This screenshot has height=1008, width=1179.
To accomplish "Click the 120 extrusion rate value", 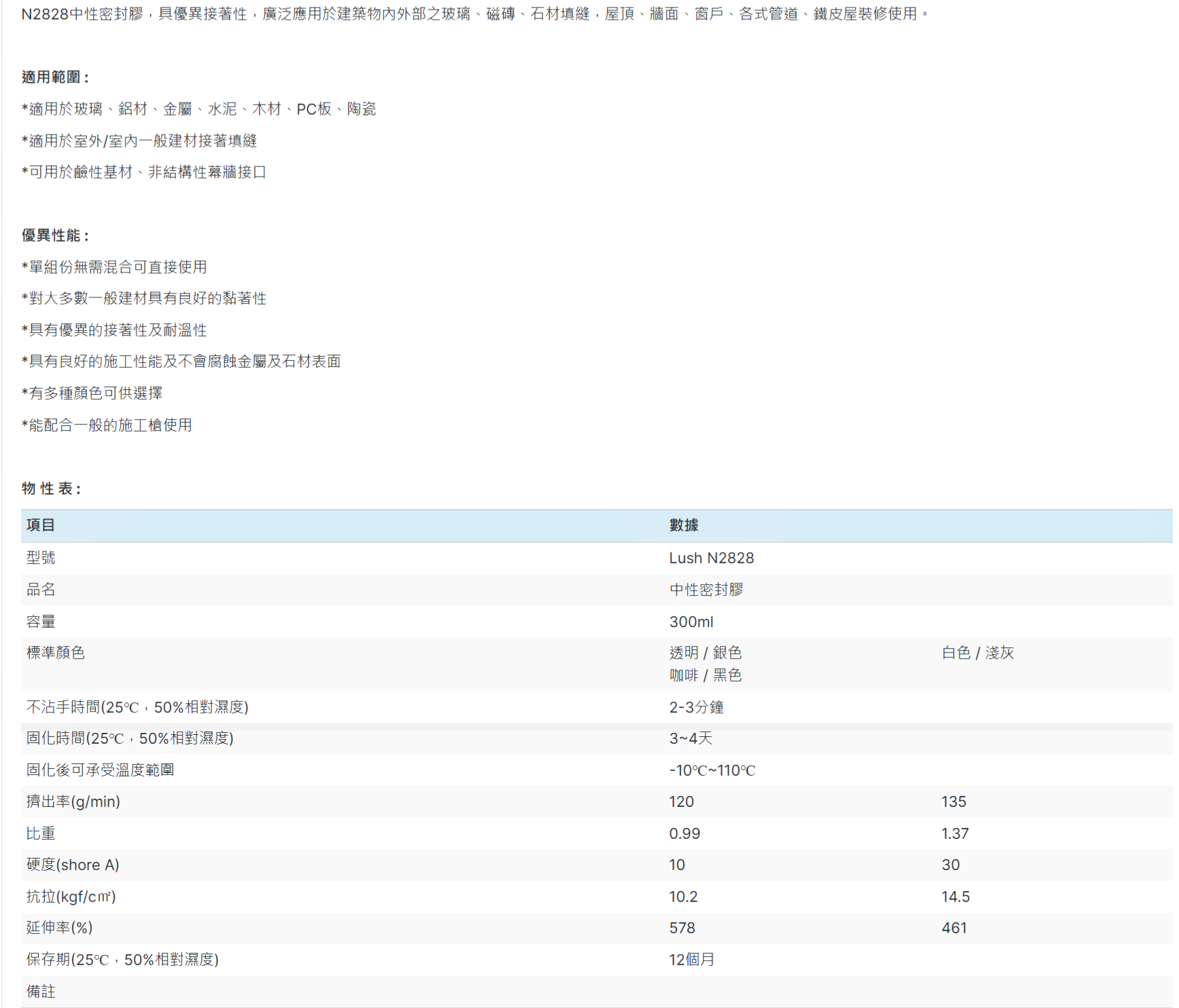I will [x=682, y=802].
